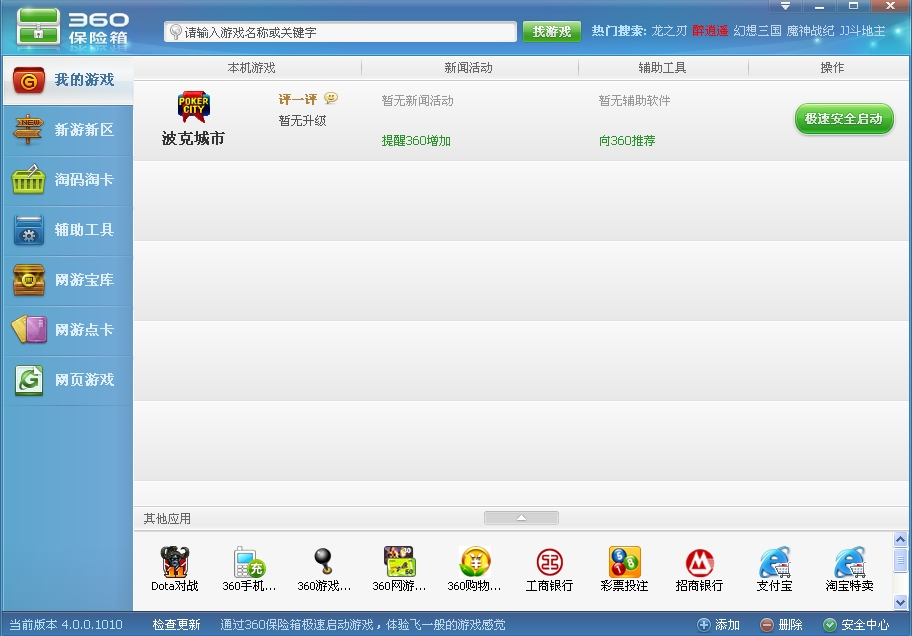Minimize the 360保险箱 window
912x636 pixels.
(x=820, y=6)
